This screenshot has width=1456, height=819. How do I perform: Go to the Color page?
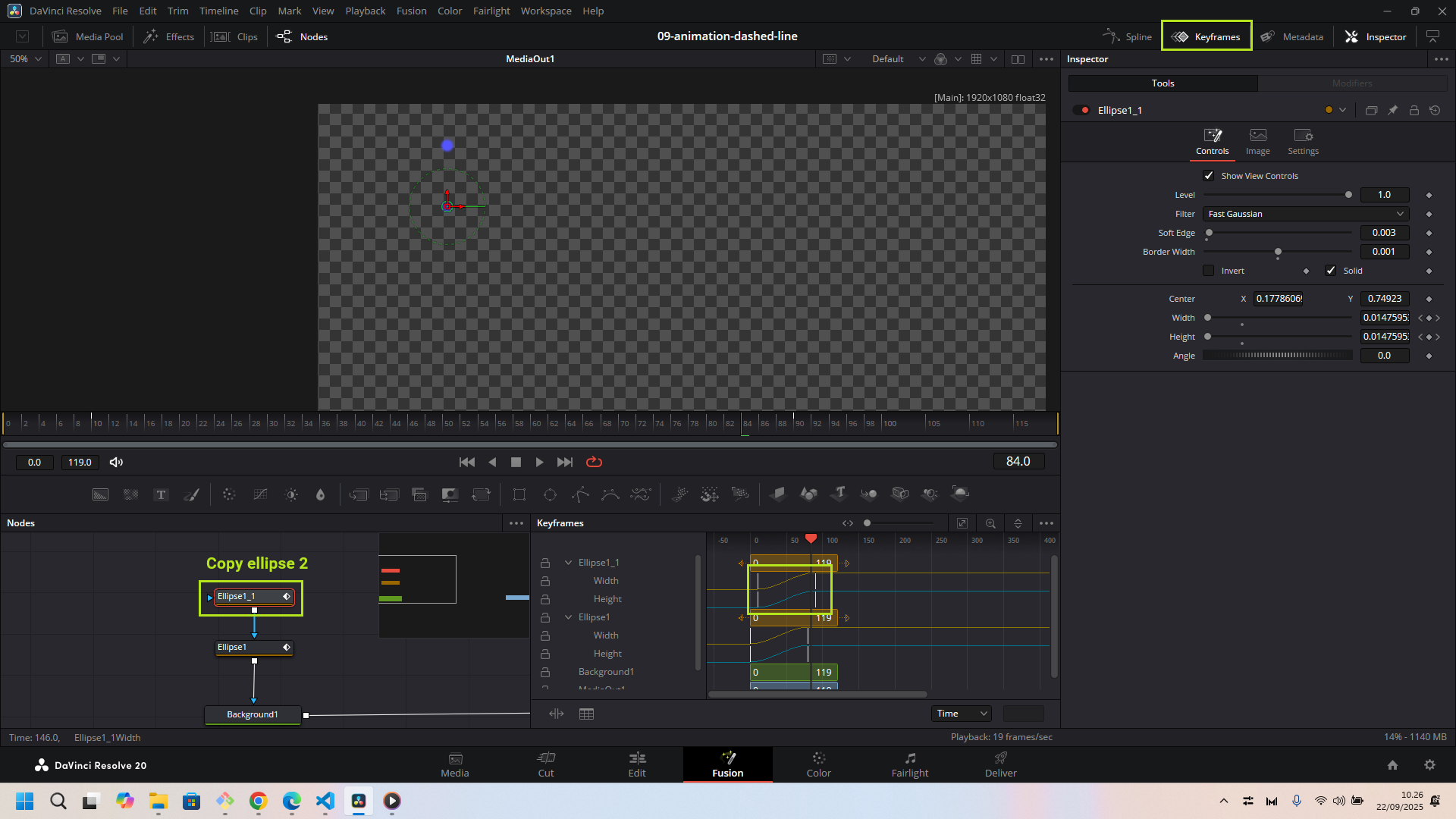818,764
